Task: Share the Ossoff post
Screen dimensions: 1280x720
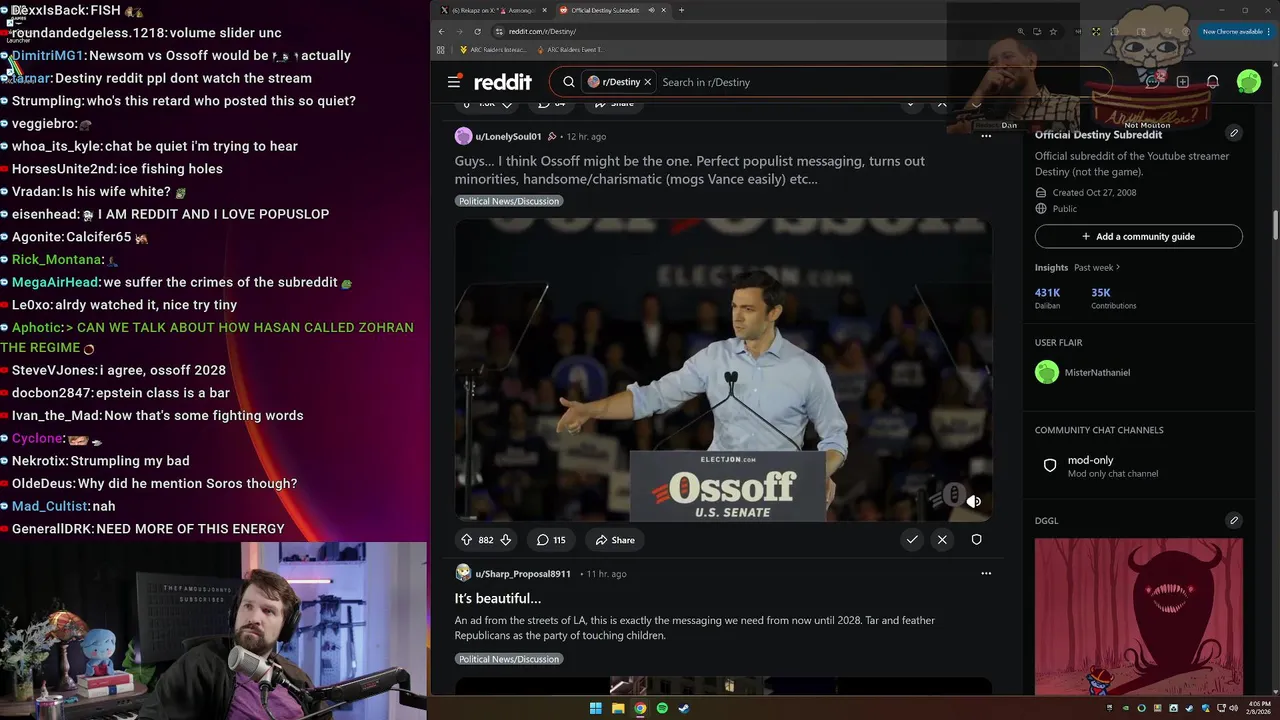Action: point(615,540)
